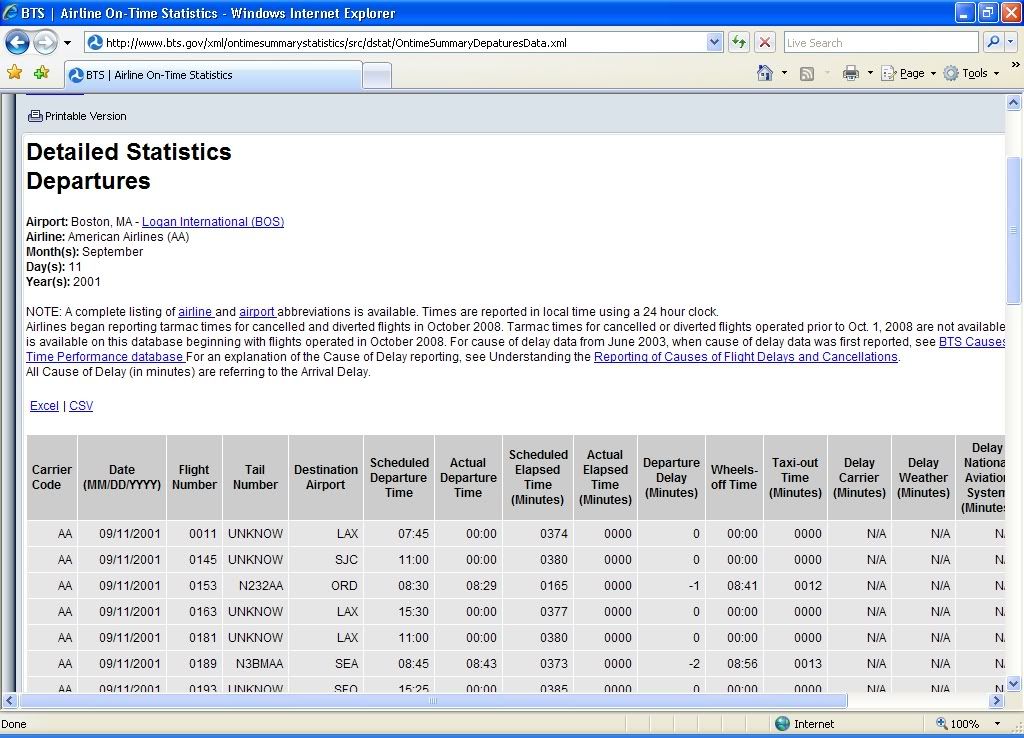The height and width of the screenshot is (738, 1024).
Task: Download the data via the CSV link
Action: 81,406
